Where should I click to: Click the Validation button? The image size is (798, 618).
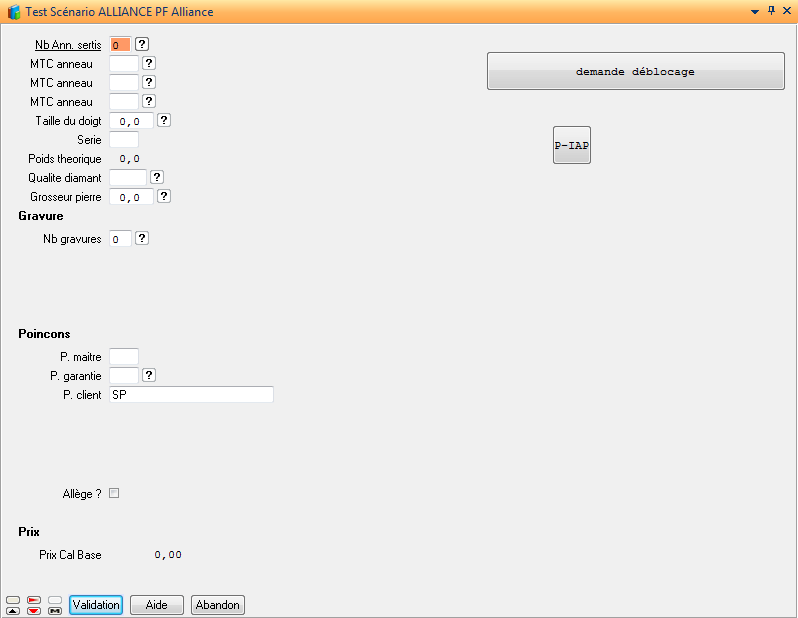click(x=96, y=605)
